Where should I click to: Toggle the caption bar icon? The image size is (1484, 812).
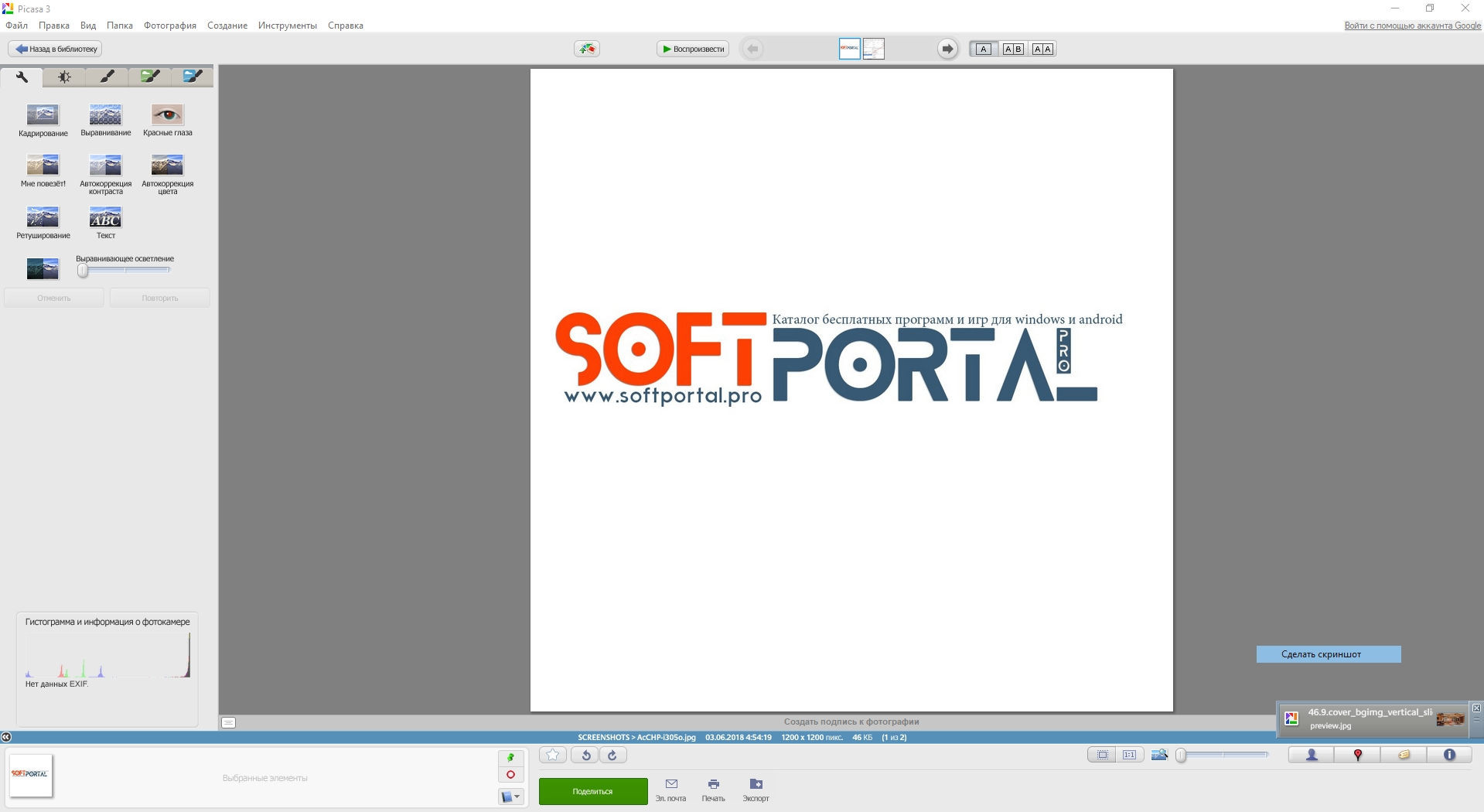228,722
